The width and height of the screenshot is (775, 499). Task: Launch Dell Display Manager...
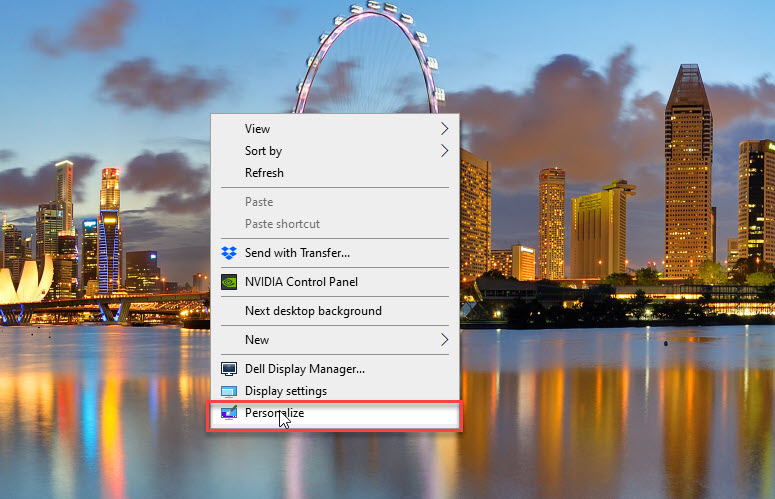pos(335,369)
